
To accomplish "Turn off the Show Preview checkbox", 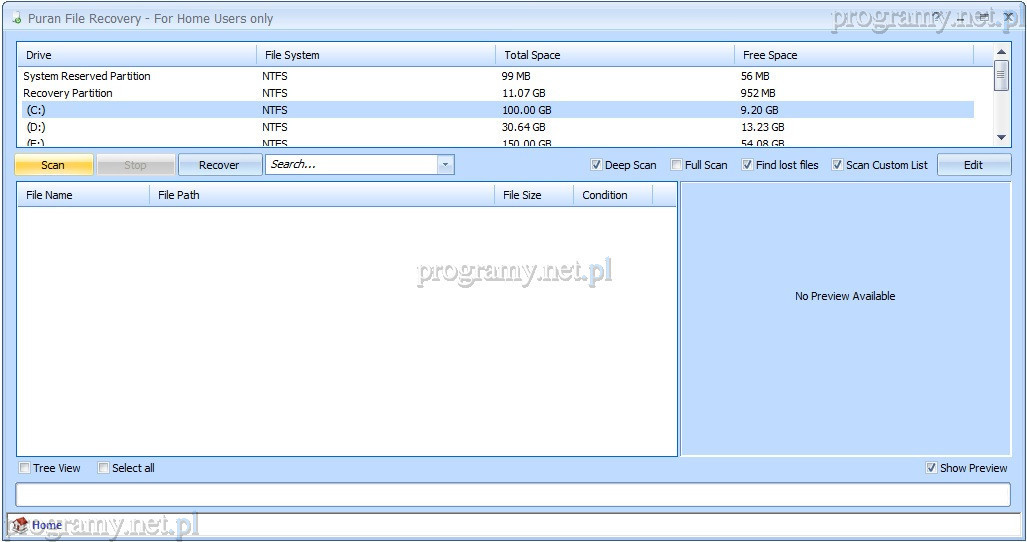I will (932, 468).
